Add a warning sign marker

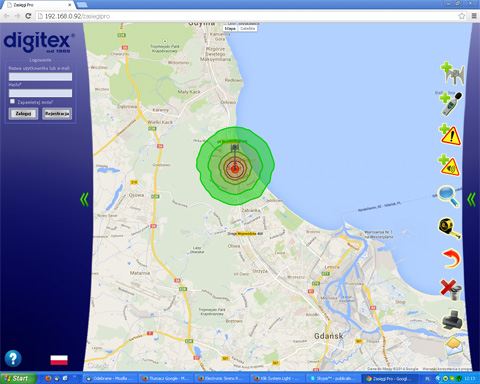[450, 135]
